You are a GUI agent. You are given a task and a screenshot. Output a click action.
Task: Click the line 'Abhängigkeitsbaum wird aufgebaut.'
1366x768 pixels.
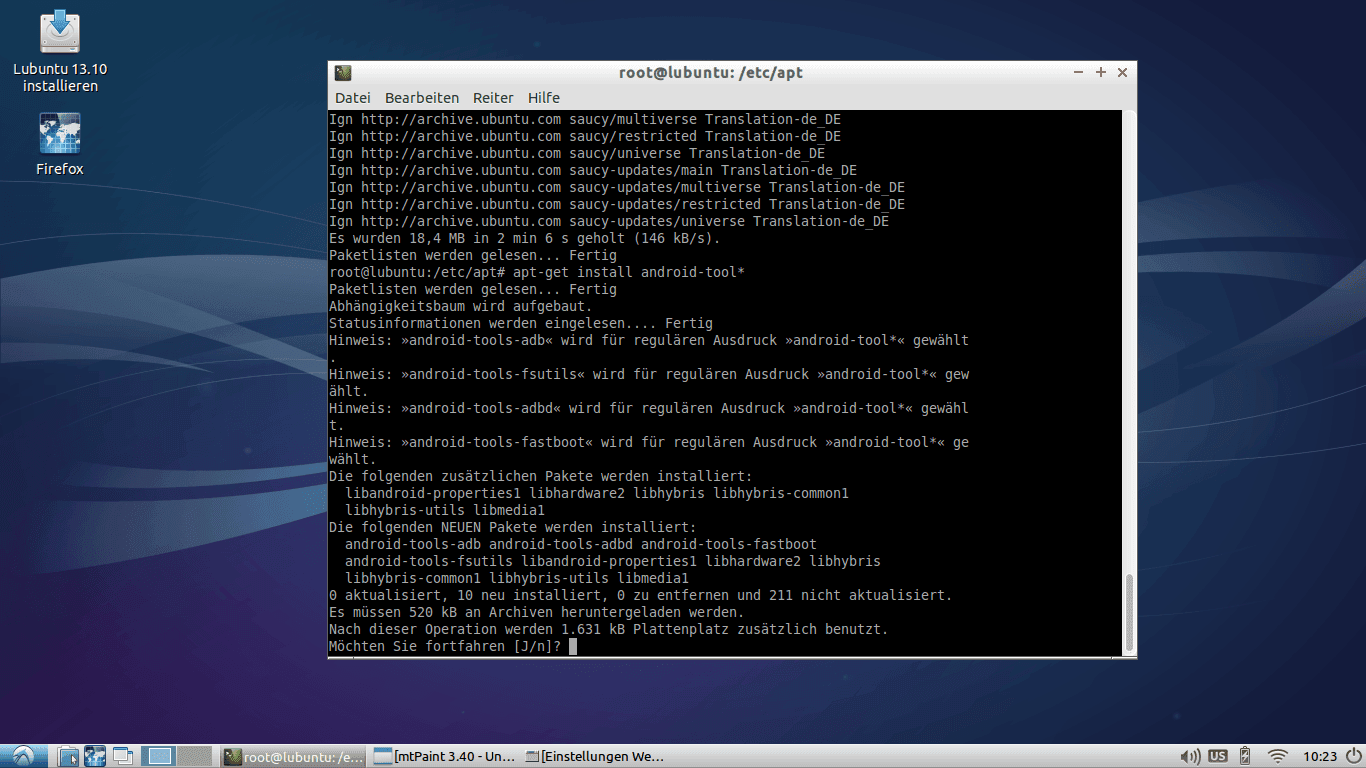click(x=461, y=306)
